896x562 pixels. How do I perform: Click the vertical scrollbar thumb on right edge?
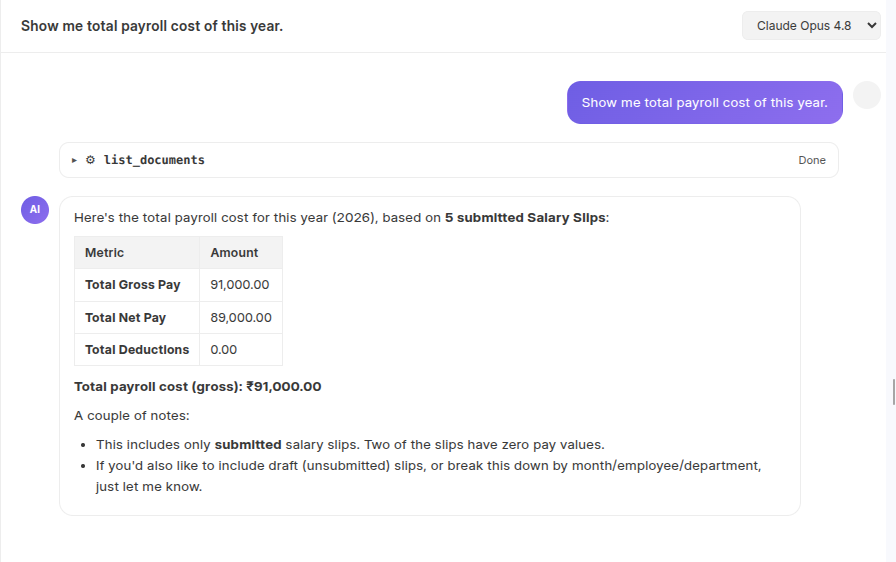tap(894, 392)
